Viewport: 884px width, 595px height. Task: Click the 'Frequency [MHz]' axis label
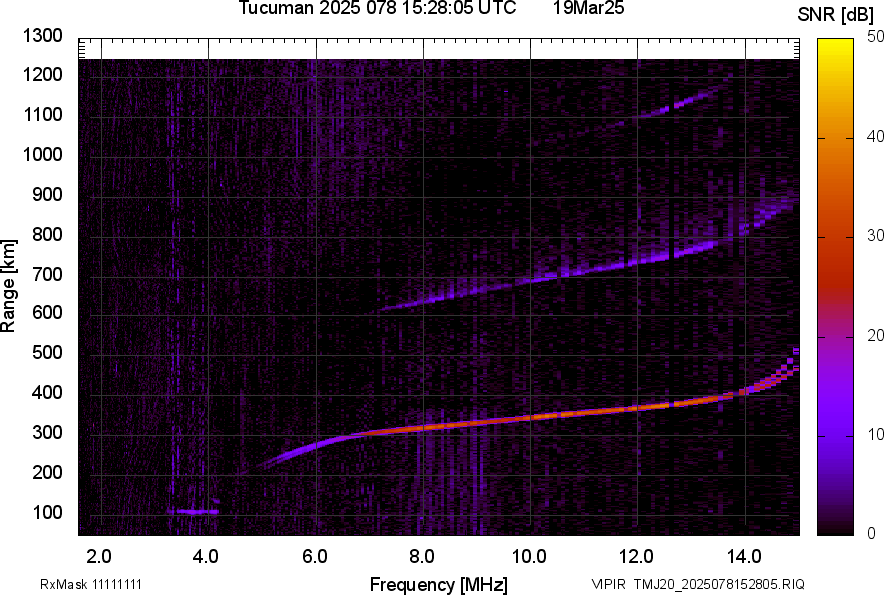click(439, 585)
